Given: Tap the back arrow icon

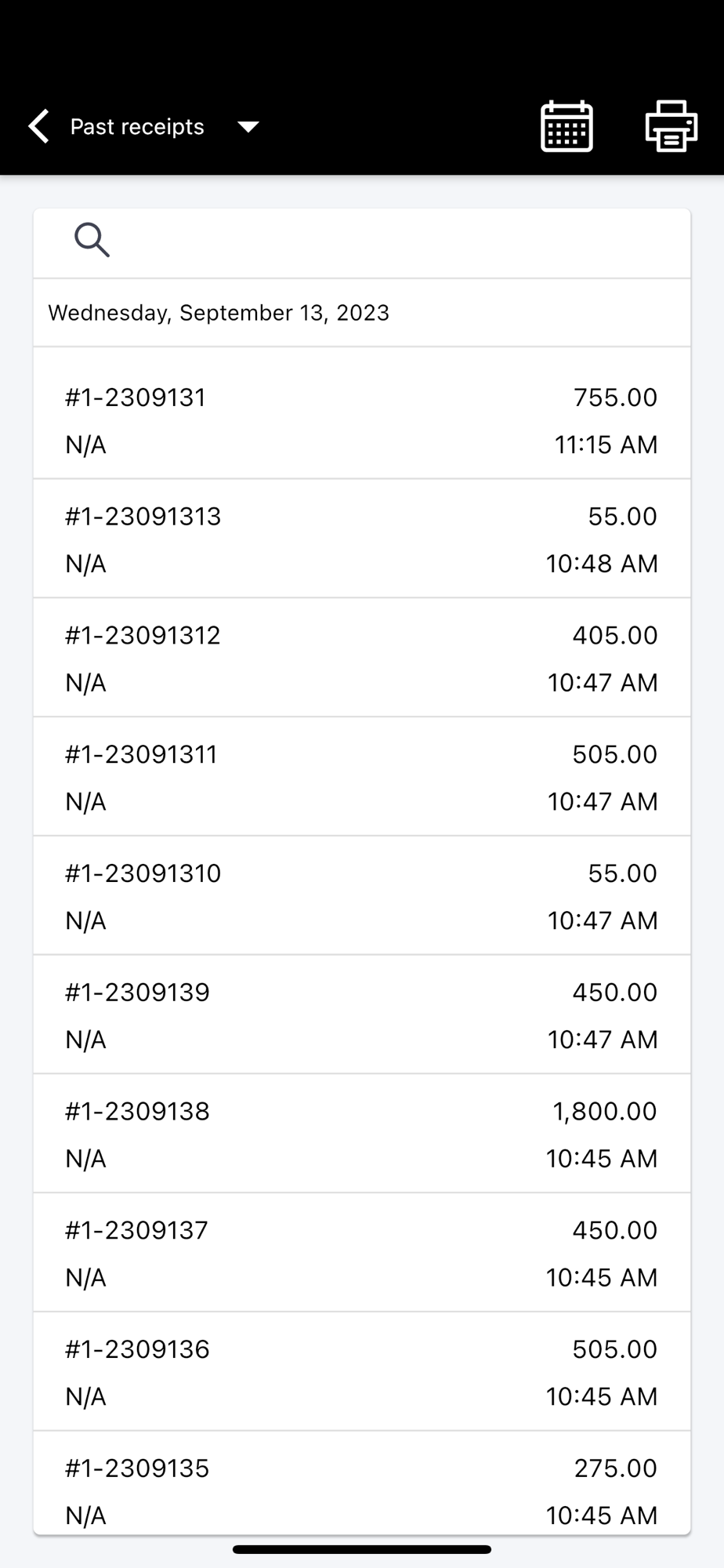Looking at the screenshot, I should (38, 126).
